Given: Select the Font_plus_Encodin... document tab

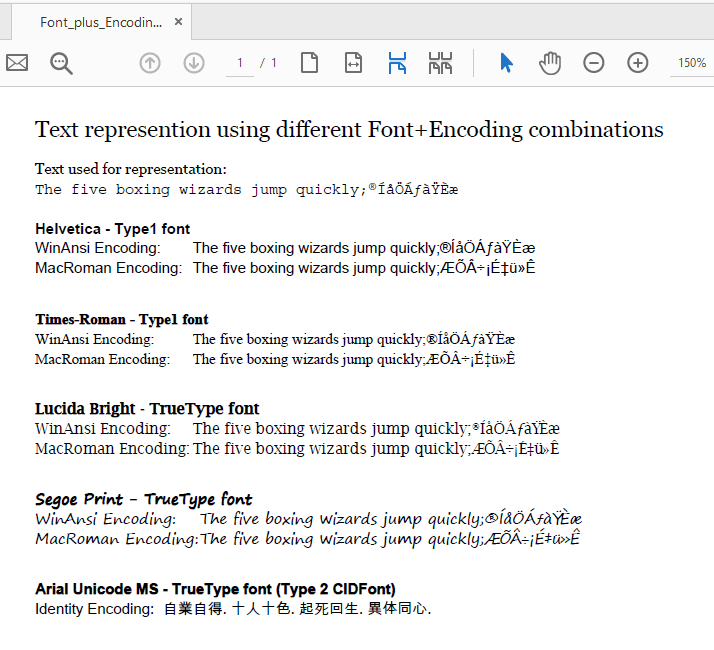Looking at the screenshot, I should coord(101,22).
